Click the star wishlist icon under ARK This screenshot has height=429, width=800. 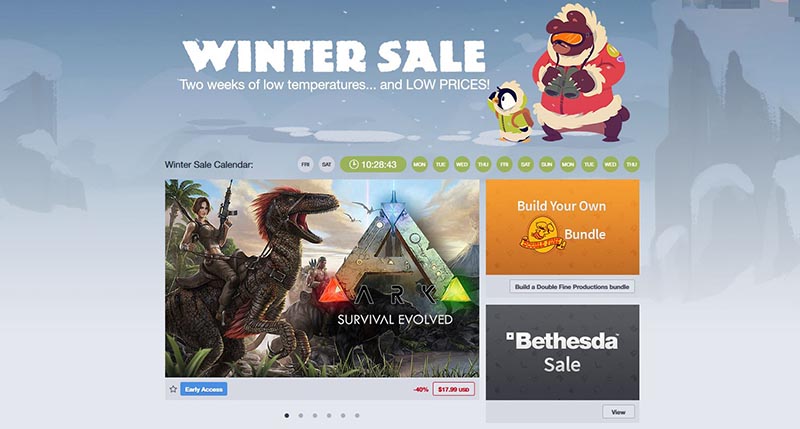[x=173, y=389]
